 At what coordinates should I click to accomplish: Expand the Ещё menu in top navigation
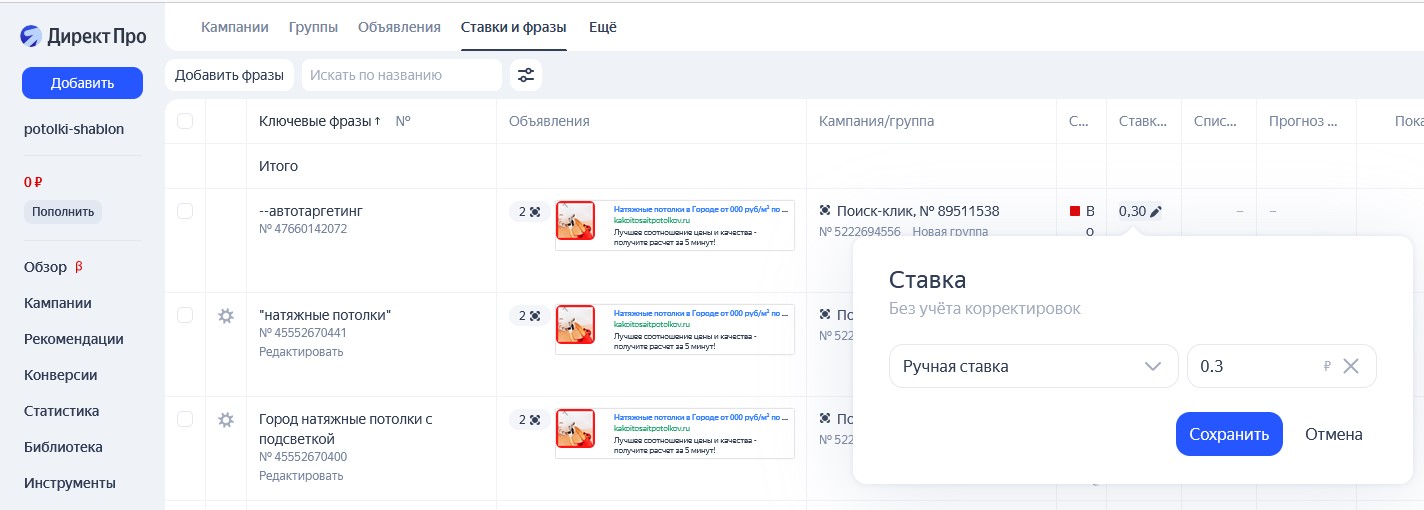pos(602,27)
